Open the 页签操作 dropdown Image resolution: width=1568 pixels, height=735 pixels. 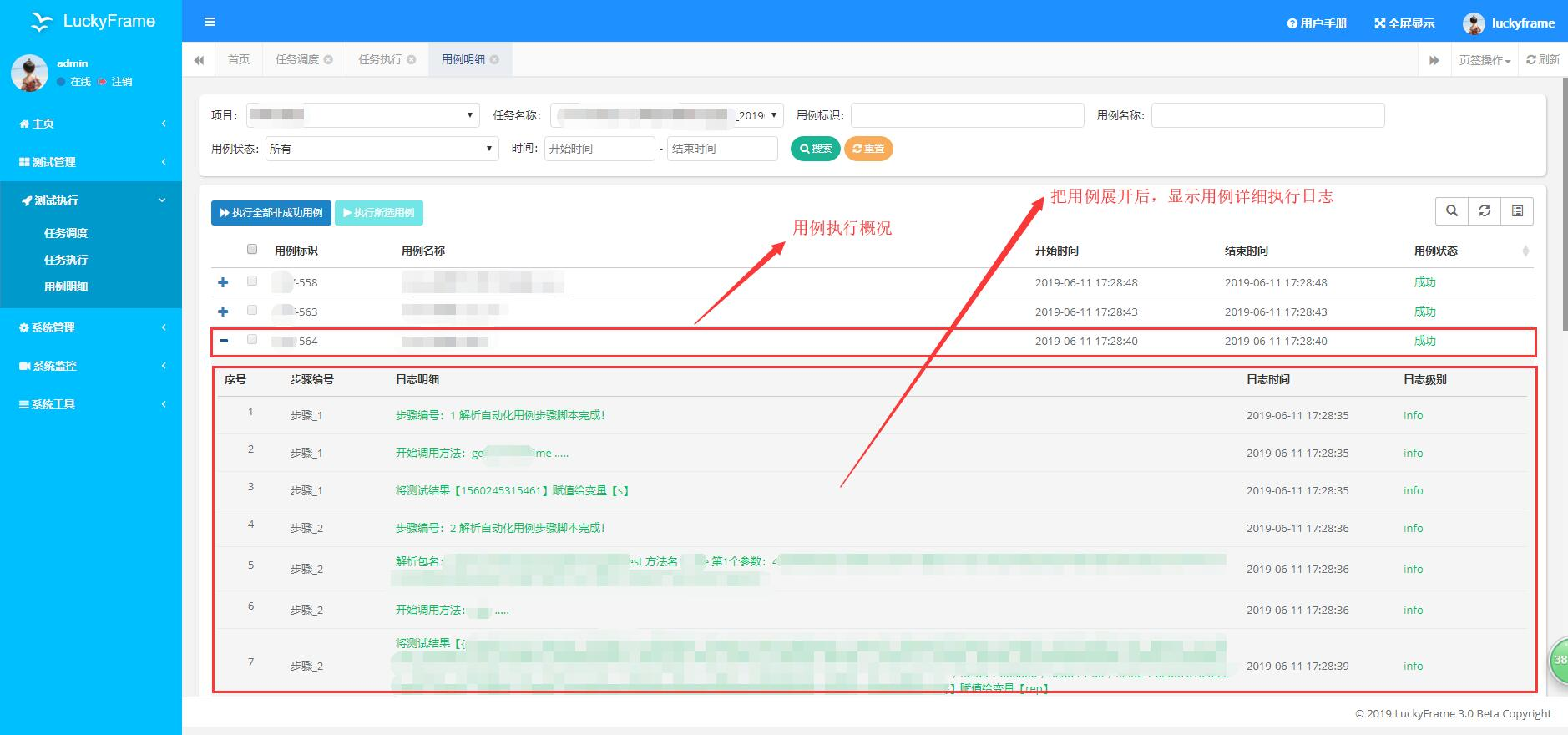coord(1485,60)
